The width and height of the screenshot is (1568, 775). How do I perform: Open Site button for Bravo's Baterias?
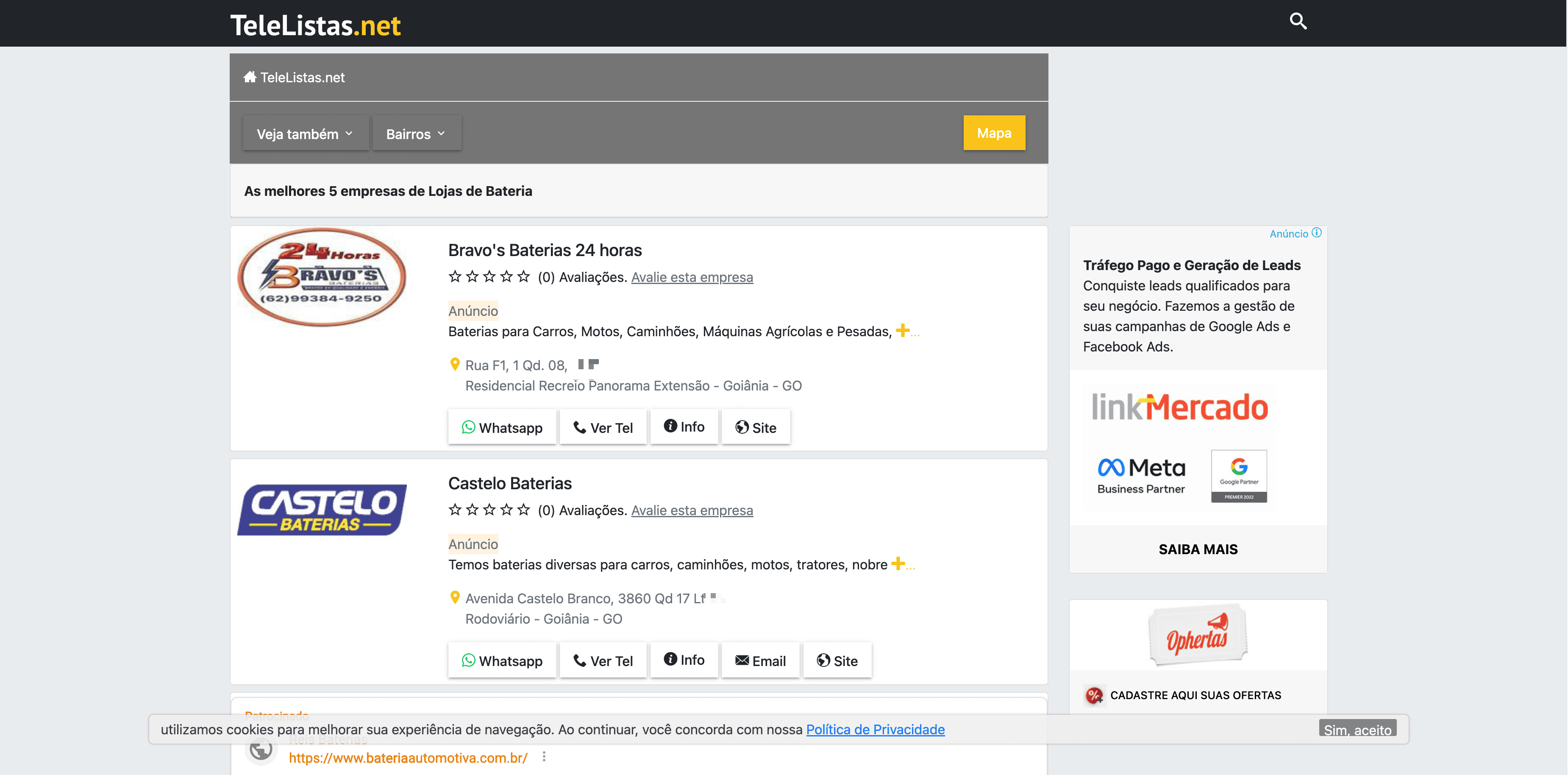coord(755,427)
